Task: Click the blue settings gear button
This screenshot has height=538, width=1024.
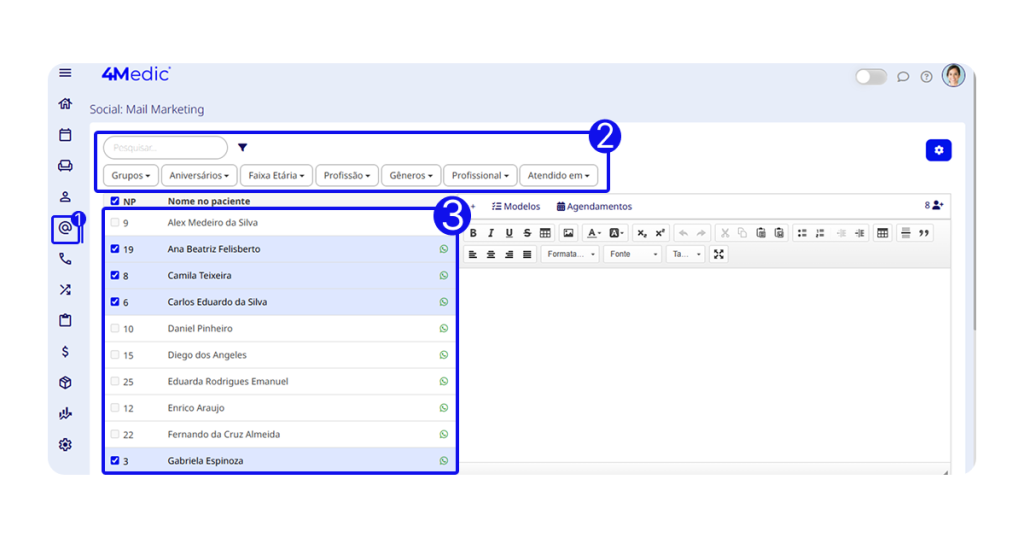Action: (938, 150)
